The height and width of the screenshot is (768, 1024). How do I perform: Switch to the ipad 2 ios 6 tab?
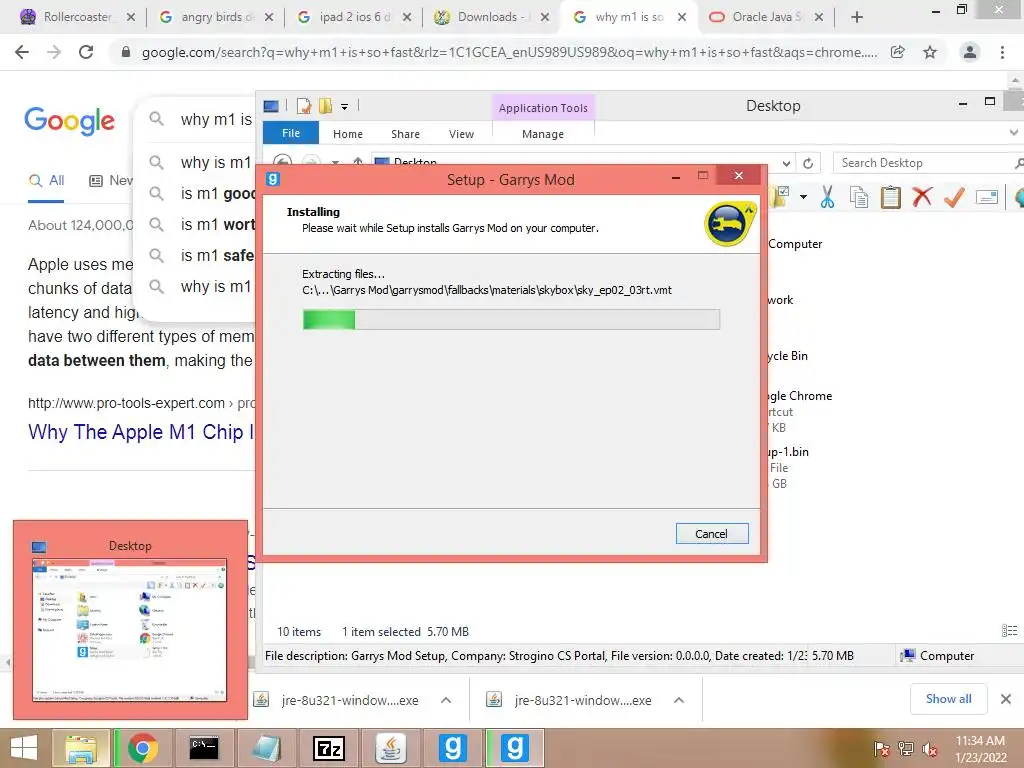(354, 17)
